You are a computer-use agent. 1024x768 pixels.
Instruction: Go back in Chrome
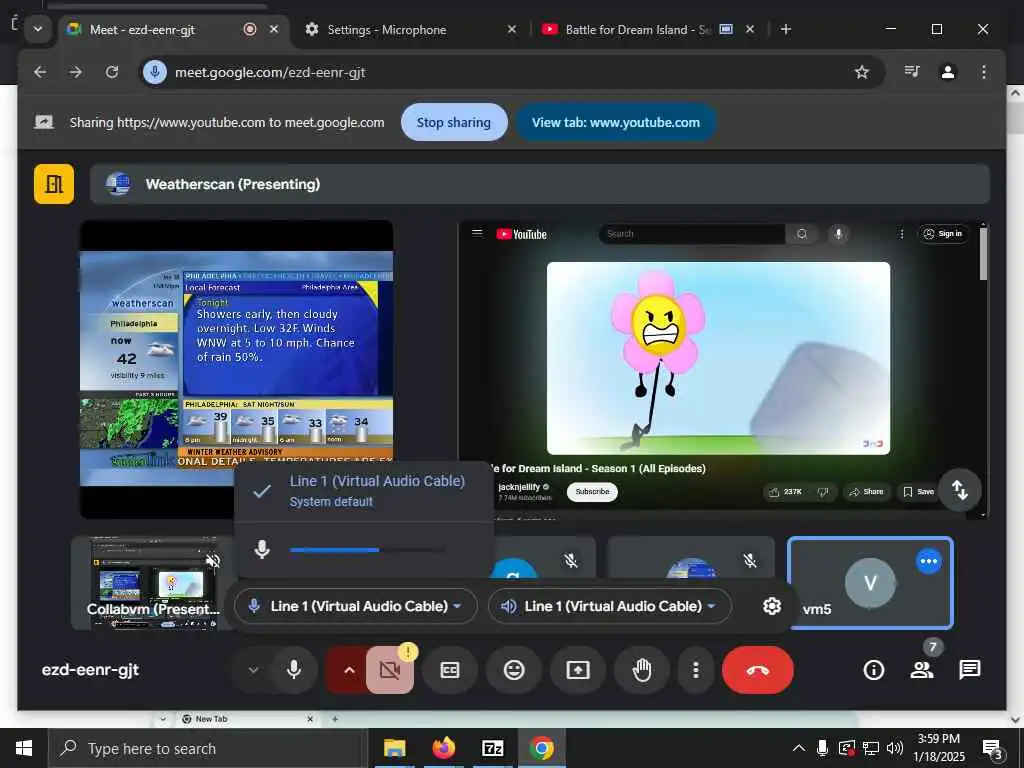[x=40, y=72]
